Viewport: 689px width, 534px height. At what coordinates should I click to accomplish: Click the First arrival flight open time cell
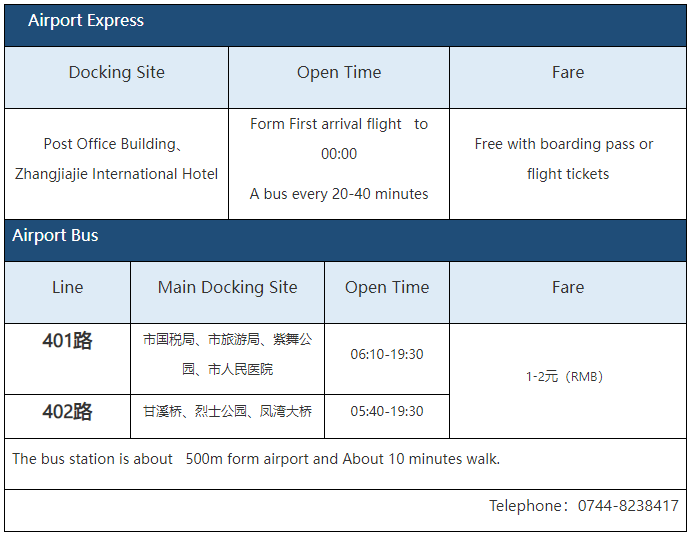339,139
